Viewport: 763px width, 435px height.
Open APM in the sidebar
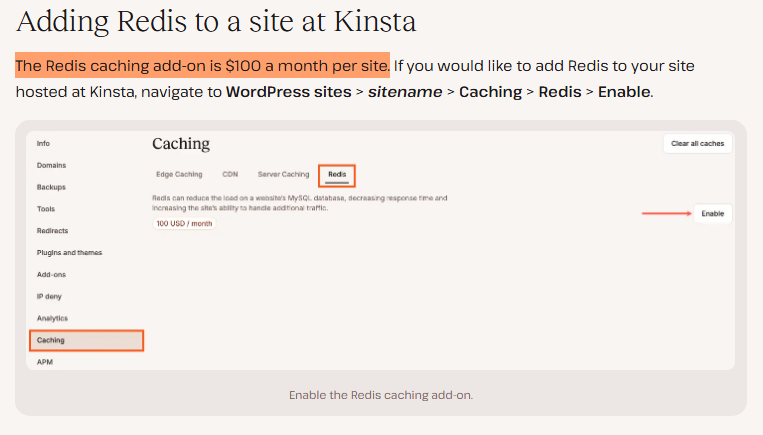pyautogui.click(x=45, y=362)
